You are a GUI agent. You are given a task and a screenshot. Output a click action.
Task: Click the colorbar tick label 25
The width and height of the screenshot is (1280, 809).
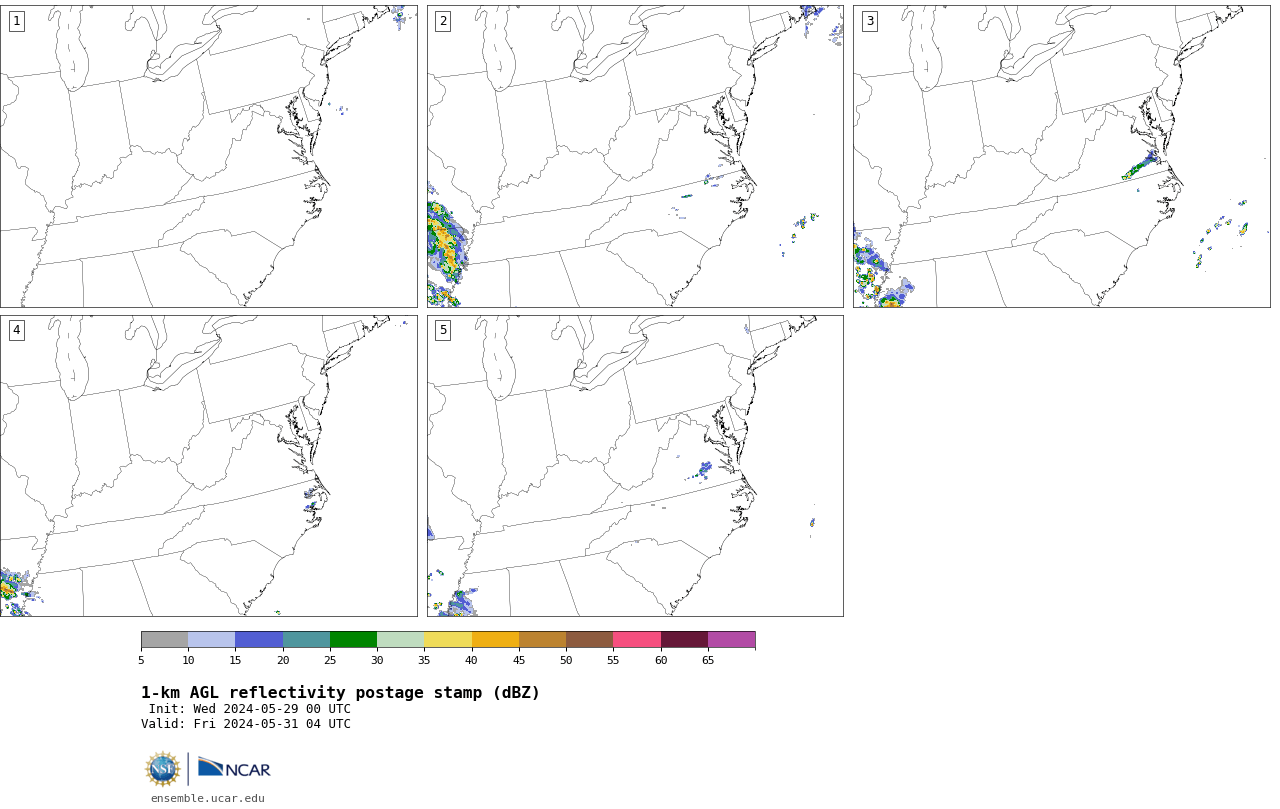tap(330, 660)
